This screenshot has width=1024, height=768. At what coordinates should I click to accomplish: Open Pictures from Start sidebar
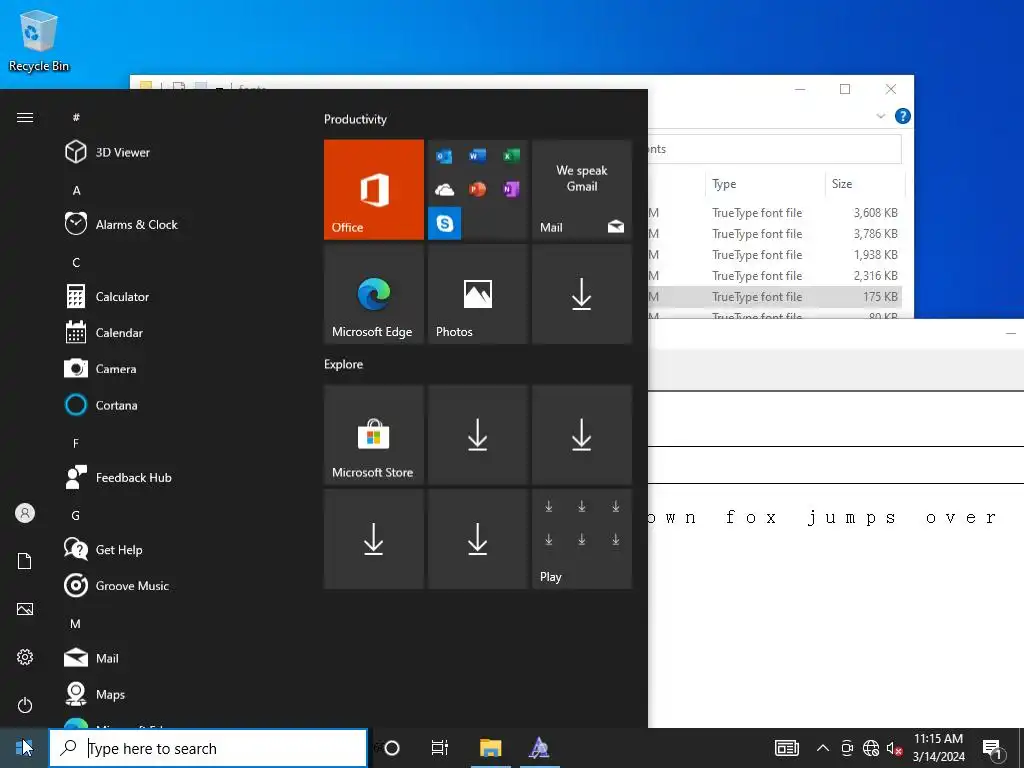25,609
